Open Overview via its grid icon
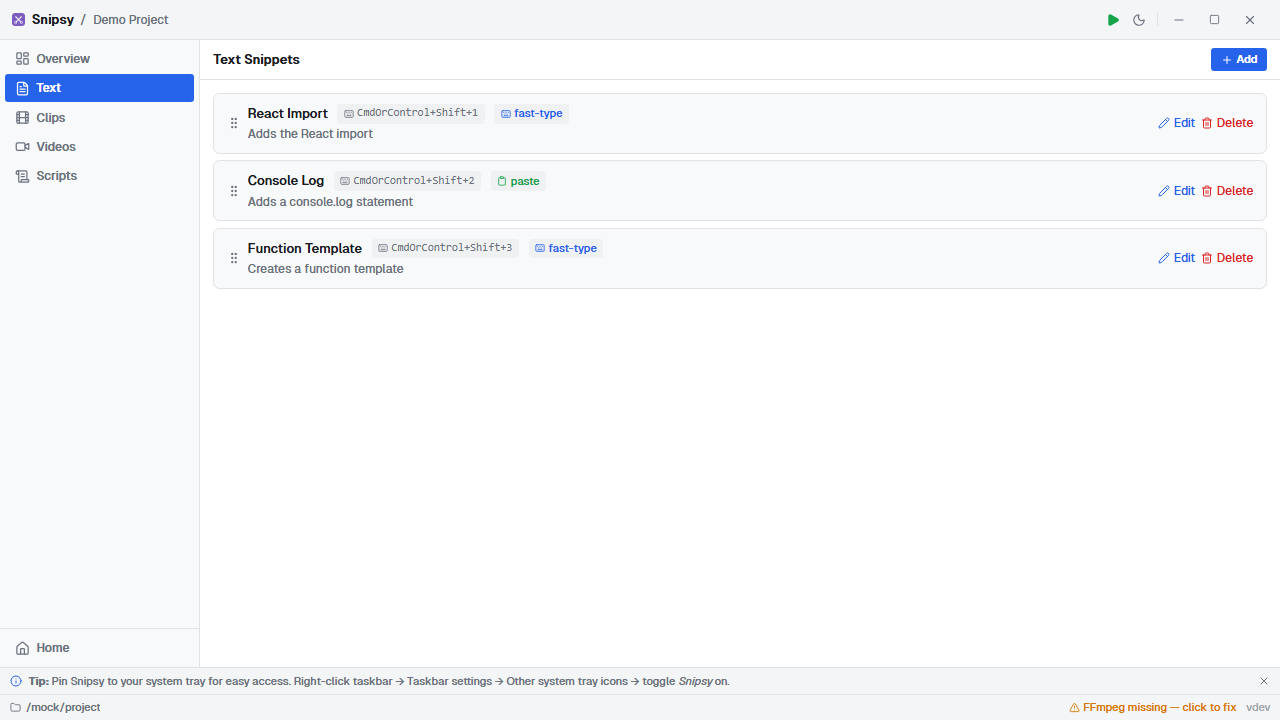Viewport: 1280px width, 720px height. (x=22, y=58)
